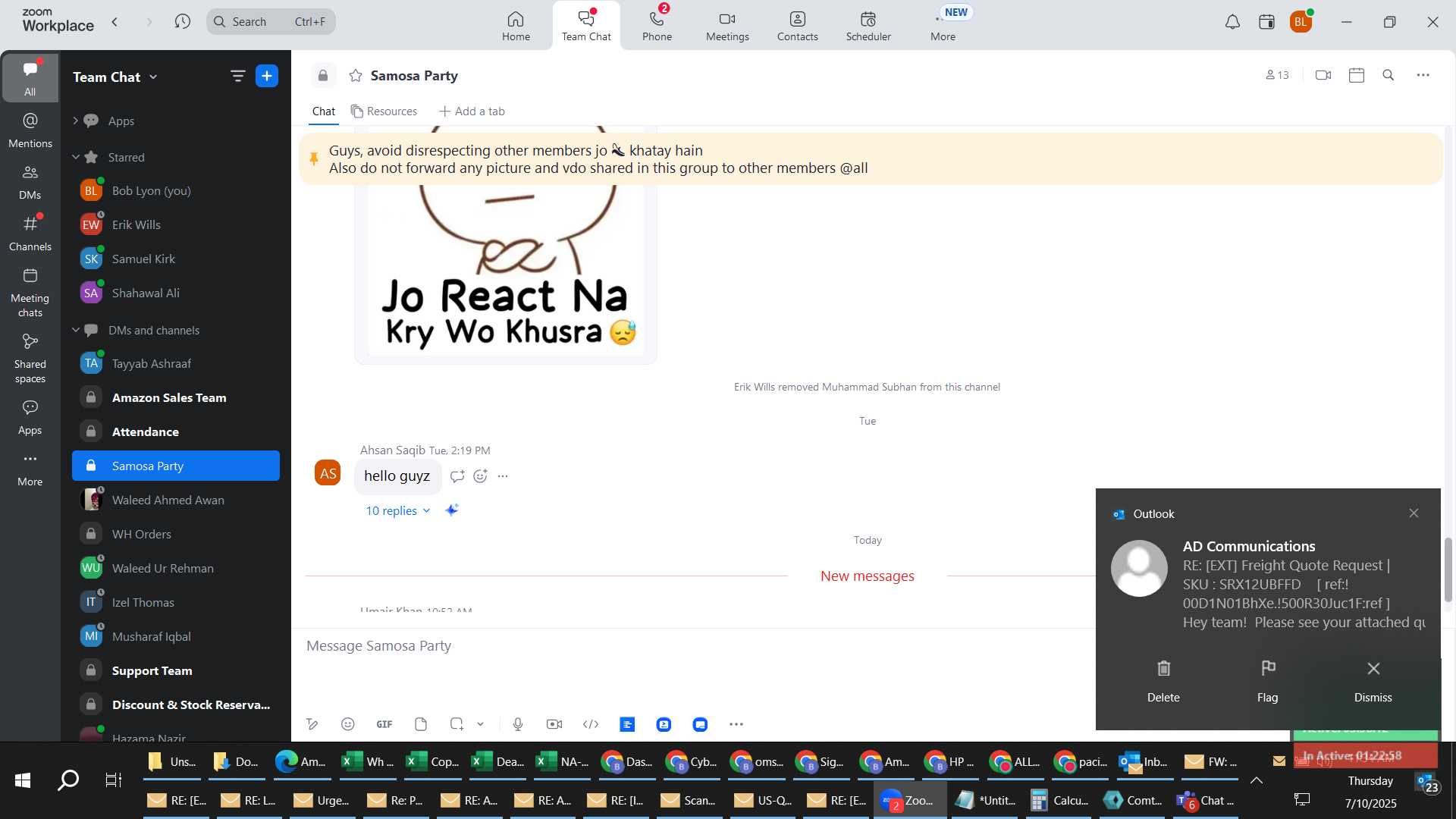Go to the Meetings tab
The width and height of the screenshot is (1456, 819).
[727, 26]
